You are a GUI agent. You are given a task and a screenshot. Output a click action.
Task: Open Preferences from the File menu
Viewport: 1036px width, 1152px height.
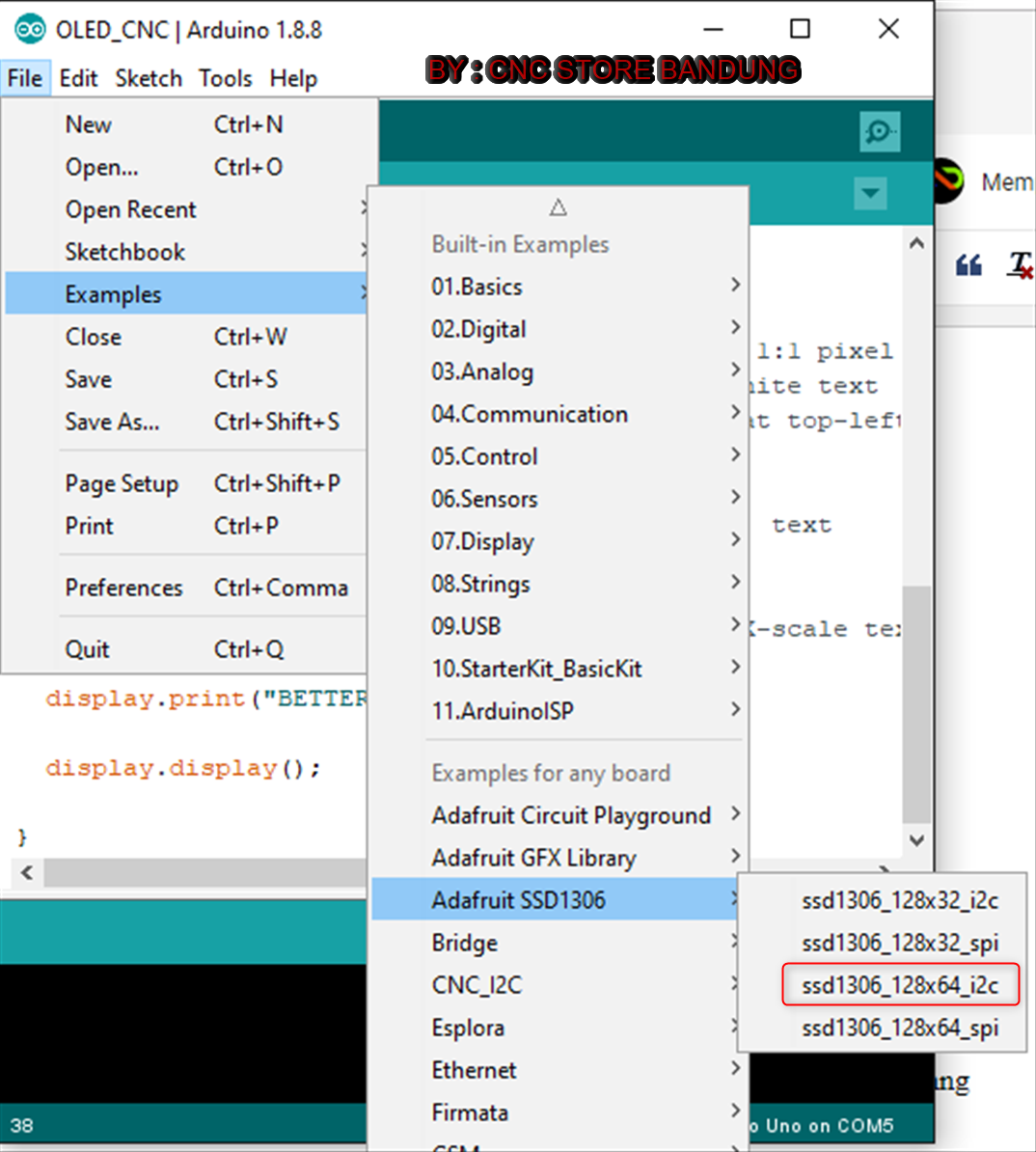(x=123, y=588)
